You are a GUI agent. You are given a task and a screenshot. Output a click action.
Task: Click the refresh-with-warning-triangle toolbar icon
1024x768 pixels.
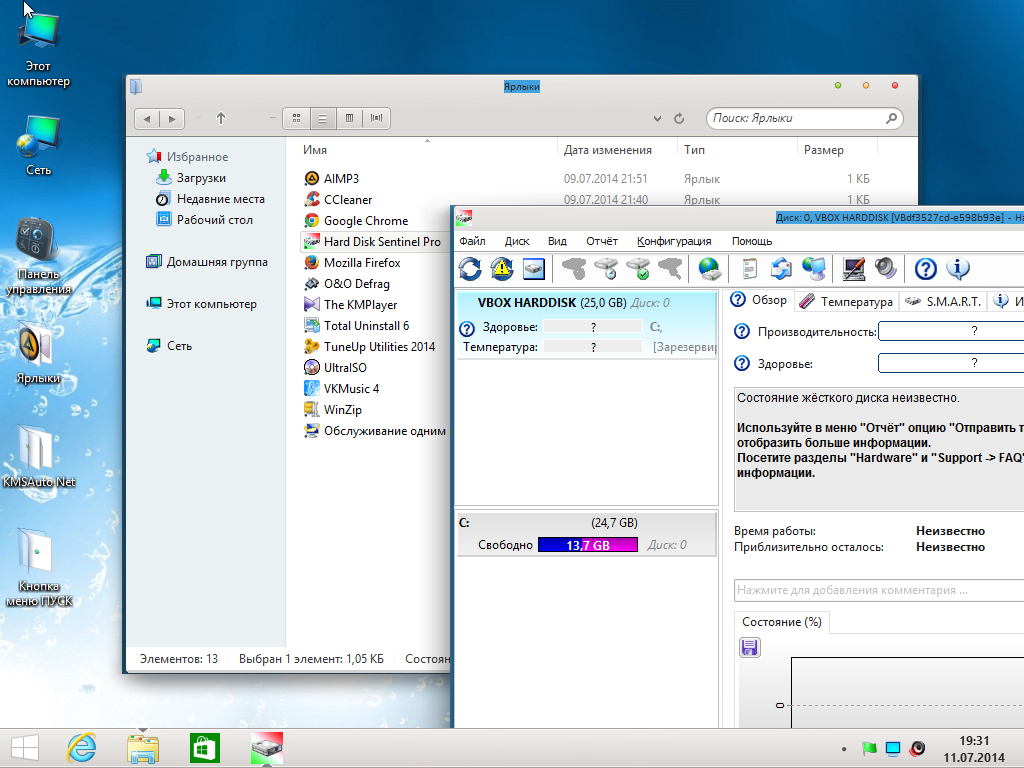tap(502, 268)
